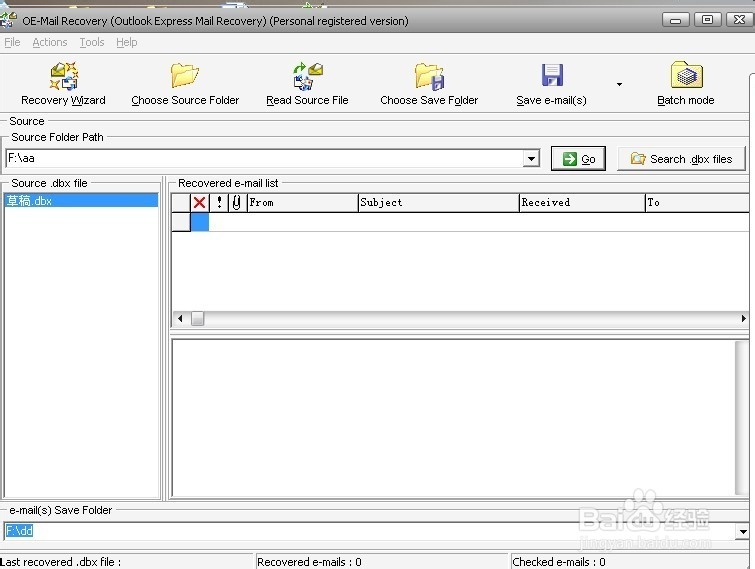The image size is (755, 569).
Task: Click the Save e-mail(s) floppy icon
Action: (x=552, y=75)
